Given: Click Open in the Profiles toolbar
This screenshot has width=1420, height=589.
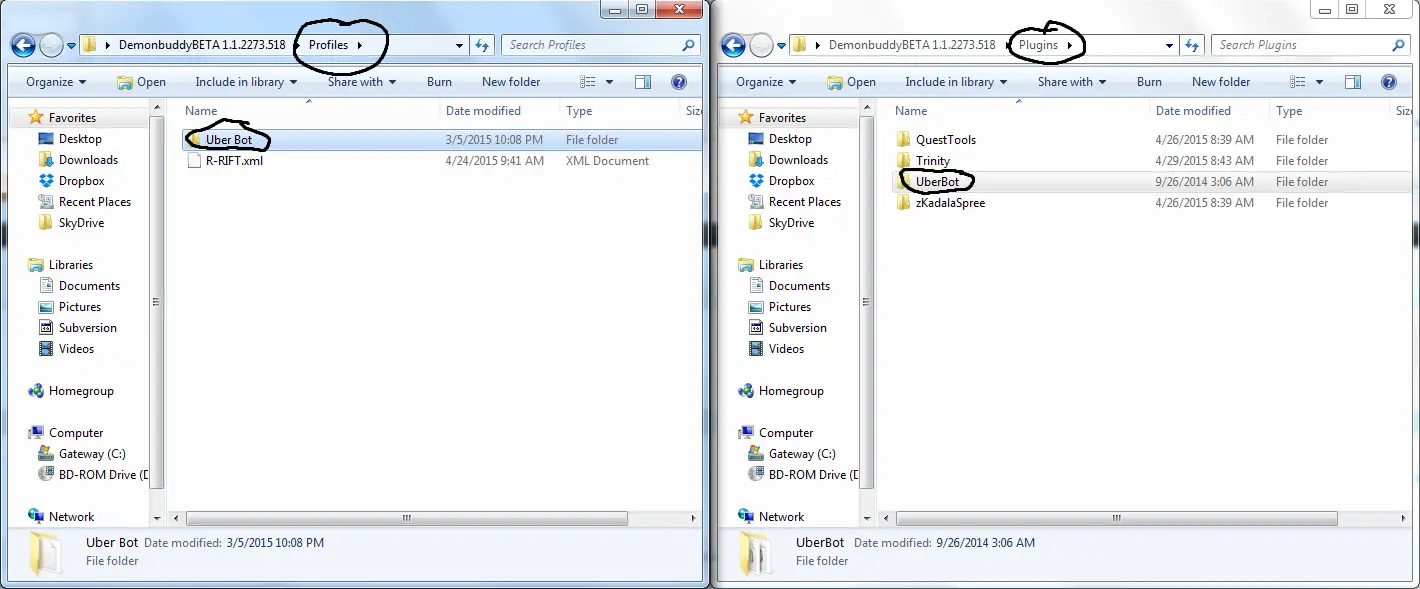Looking at the screenshot, I should 141,82.
